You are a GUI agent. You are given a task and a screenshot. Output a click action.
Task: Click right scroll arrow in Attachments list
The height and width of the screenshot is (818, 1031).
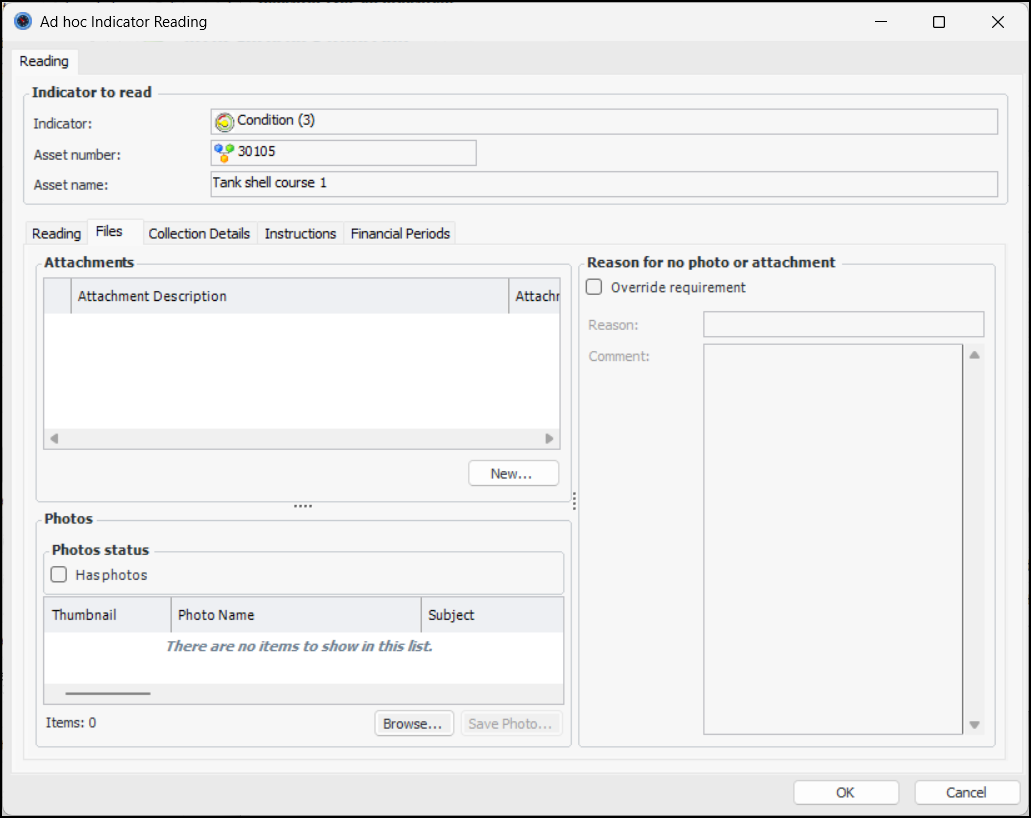point(549,439)
